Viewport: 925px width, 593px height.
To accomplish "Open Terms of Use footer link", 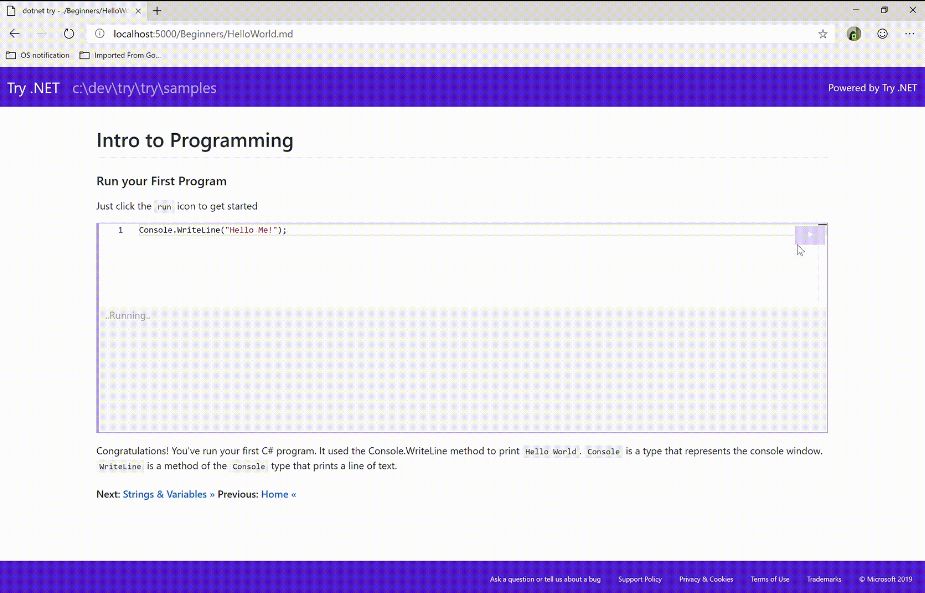I will click(770, 579).
